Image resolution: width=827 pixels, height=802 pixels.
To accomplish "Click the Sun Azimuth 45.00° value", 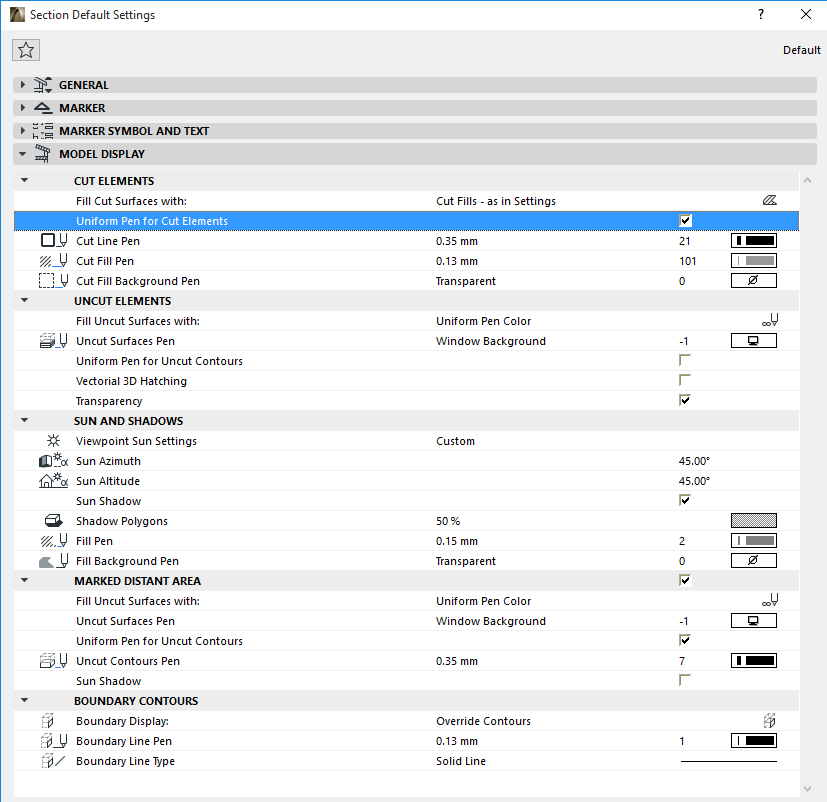I will 694,461.
